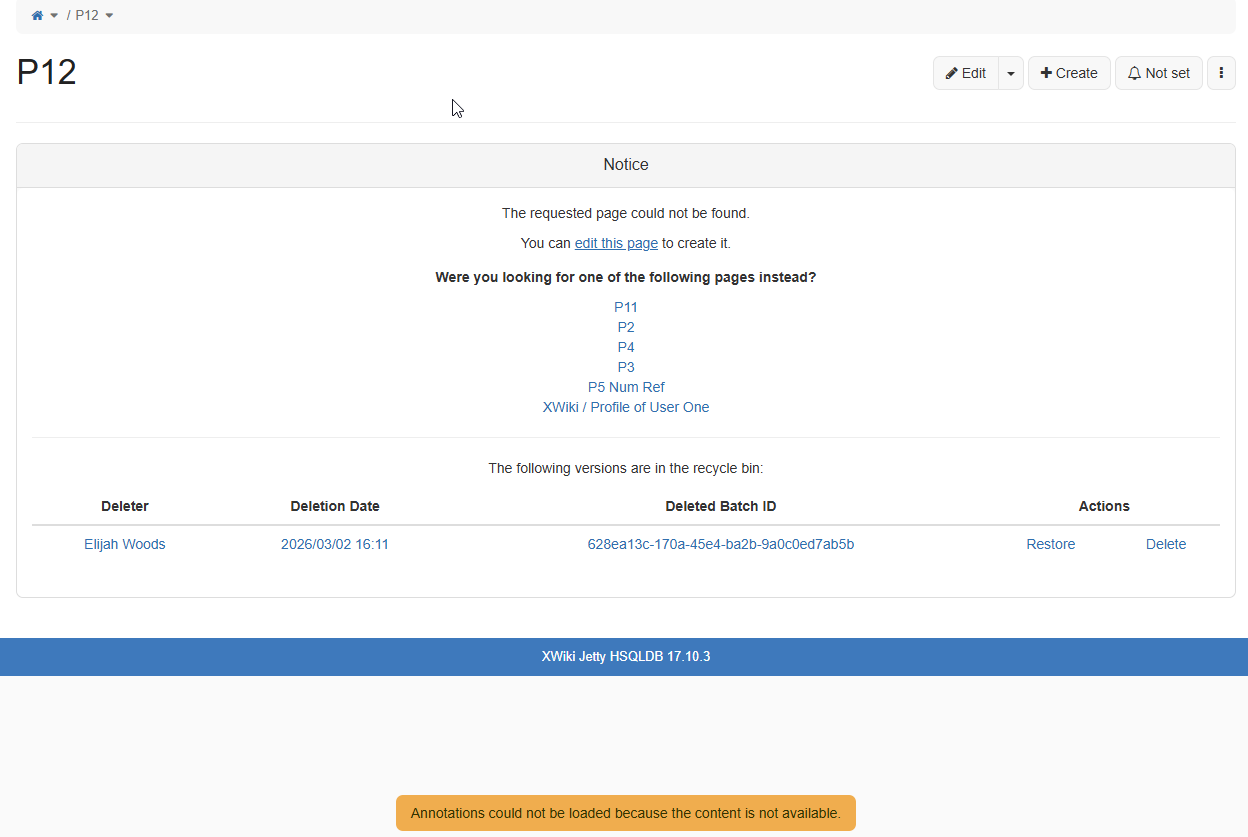Permanently Delete the recycle bin entry

coord(1165,544)
